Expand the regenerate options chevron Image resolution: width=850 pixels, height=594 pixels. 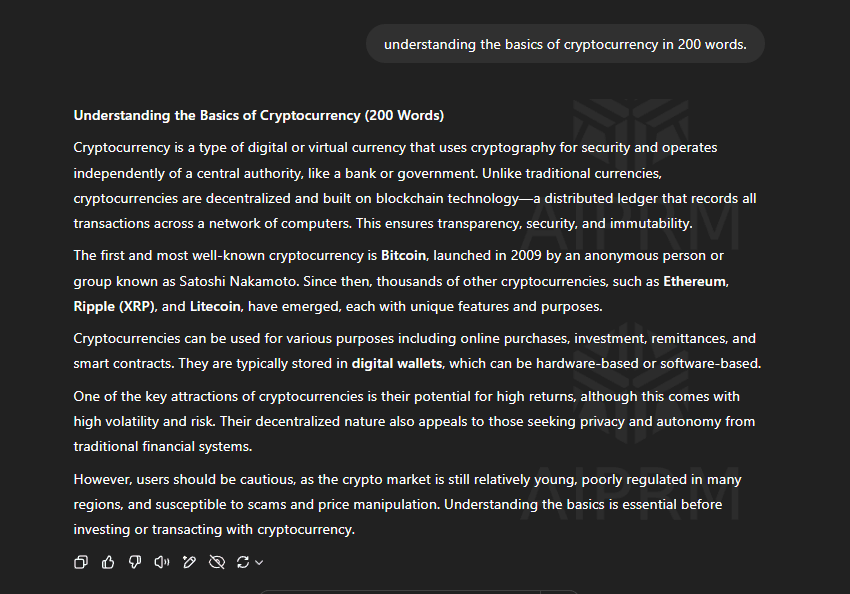pyautogui.click(x=259, y=563)
